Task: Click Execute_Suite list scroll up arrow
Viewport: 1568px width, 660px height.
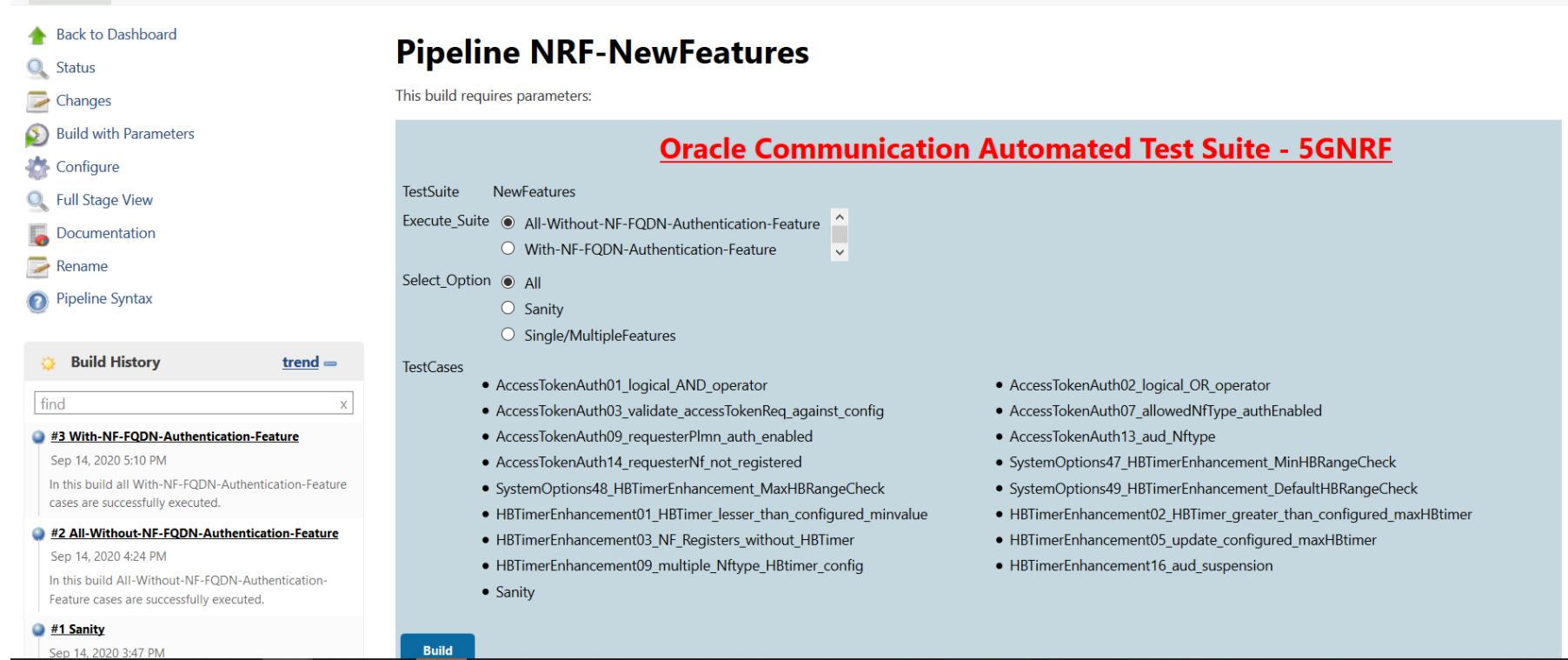Action: (x=840, y=217)
